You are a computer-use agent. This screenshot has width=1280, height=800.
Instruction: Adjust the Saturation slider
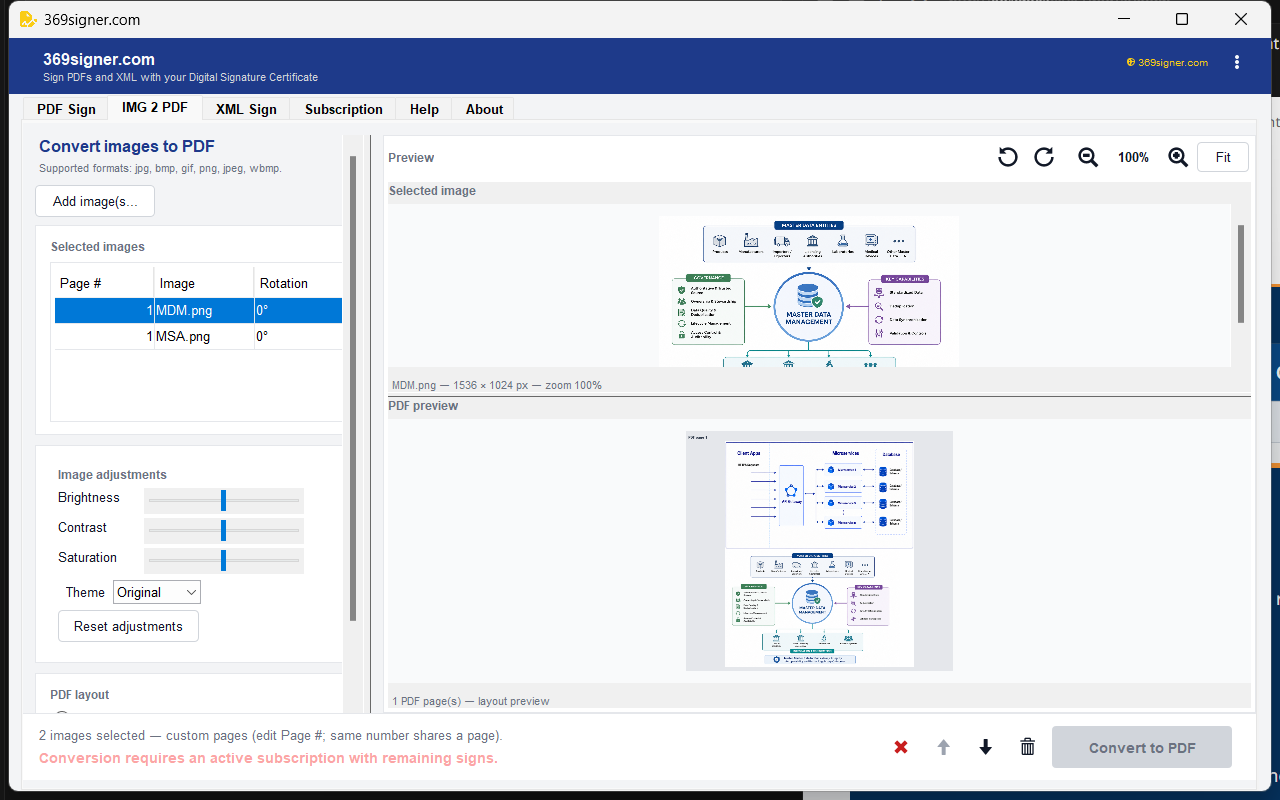(x=224, y=560)
